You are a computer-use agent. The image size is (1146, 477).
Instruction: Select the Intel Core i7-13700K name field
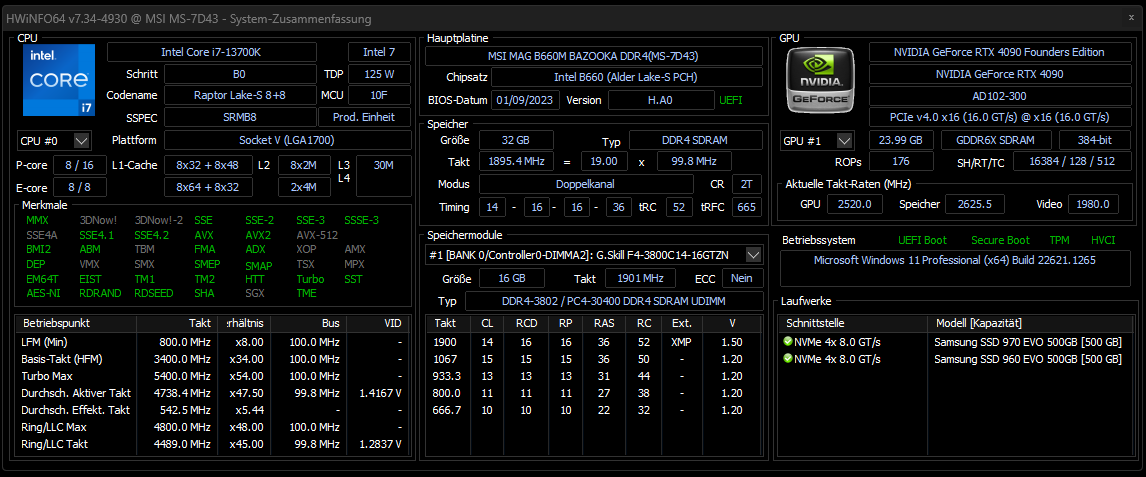(x=212, y=52)
